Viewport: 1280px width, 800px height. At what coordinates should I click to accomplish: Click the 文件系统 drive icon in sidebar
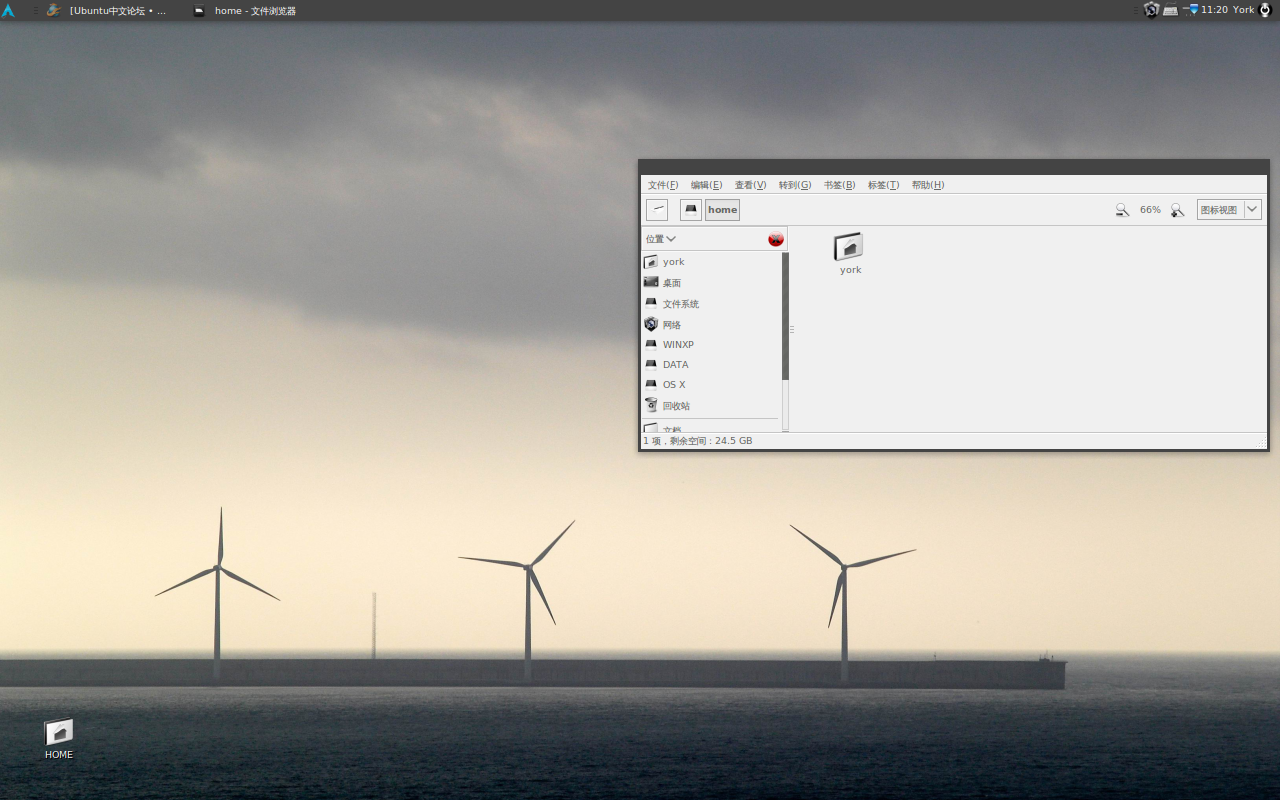coord(651,303)
